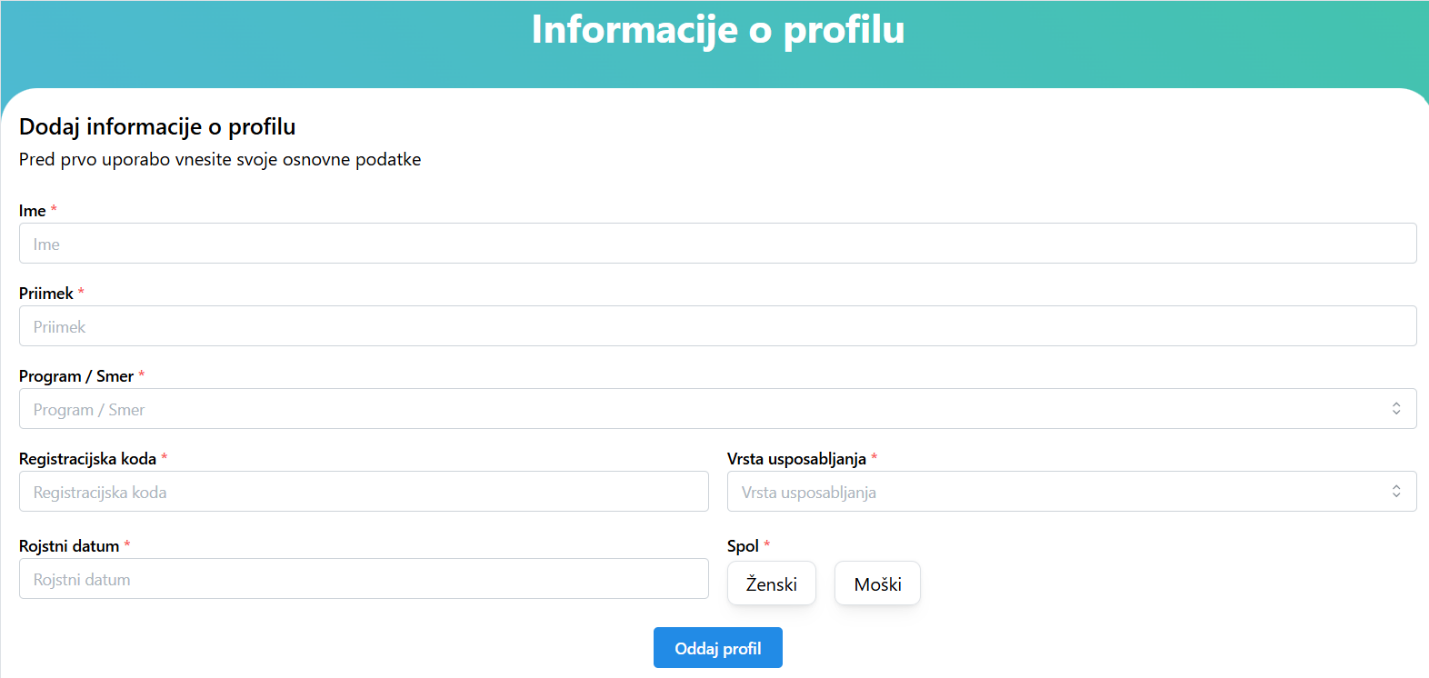Click the bold Program / Smer label

tap(76, 376)
